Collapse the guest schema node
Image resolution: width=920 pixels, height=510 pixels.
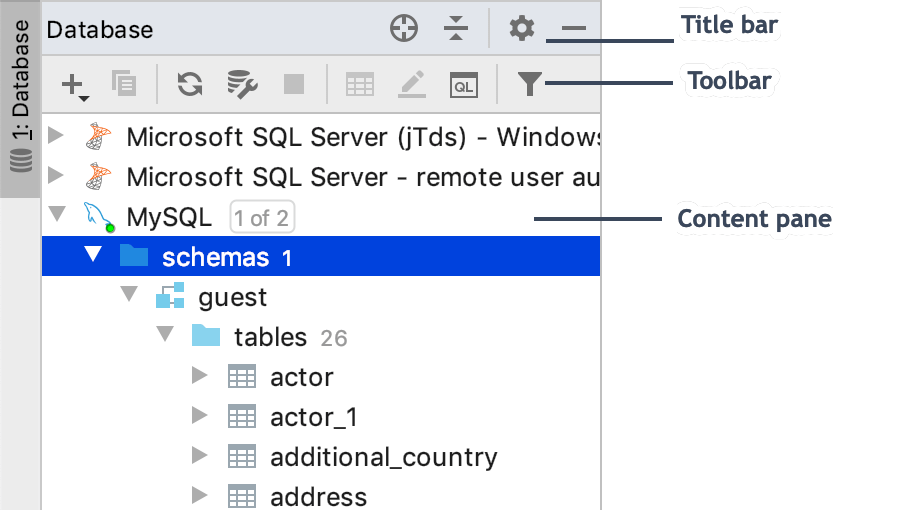point(128,296)
